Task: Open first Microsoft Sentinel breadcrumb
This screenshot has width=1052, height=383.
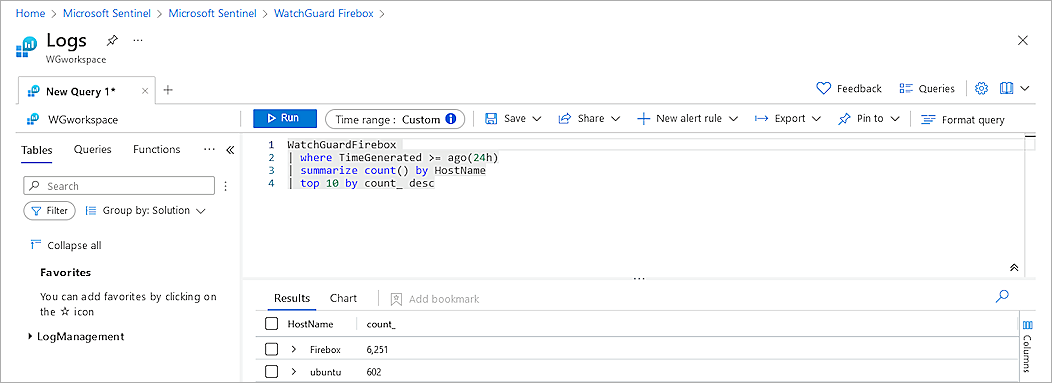Action: (107, 13)
